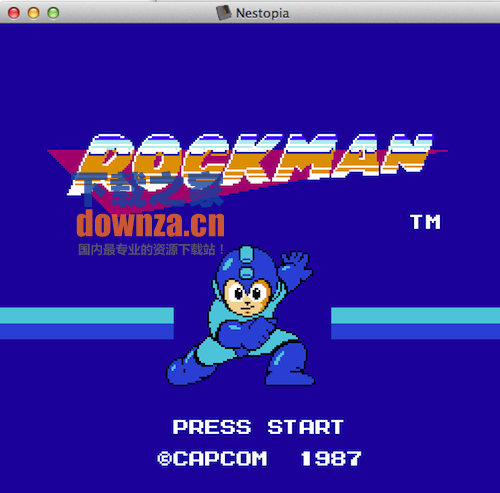Click the Rockman character sprite

tap(240, 315)
